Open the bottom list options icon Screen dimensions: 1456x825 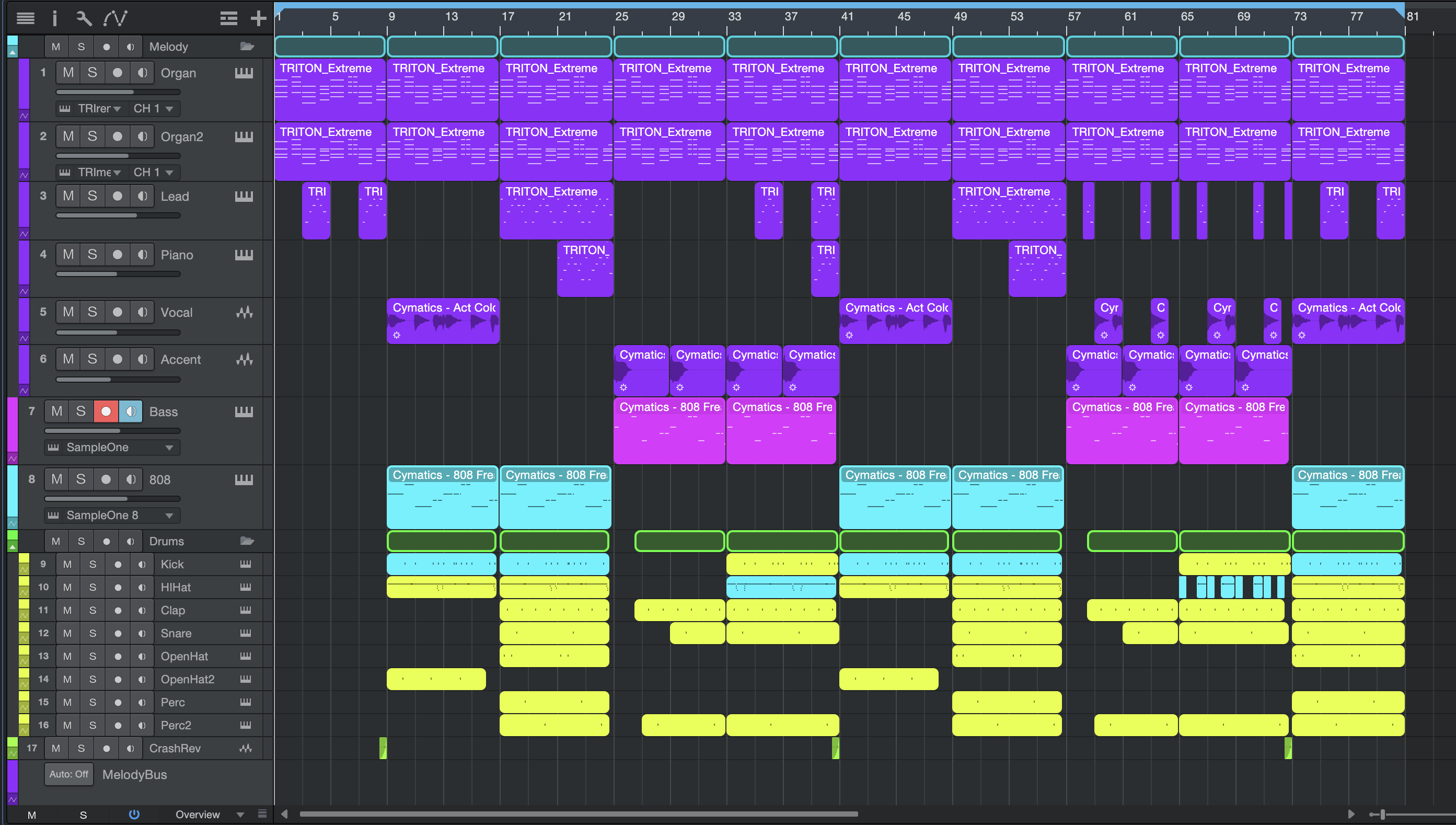click(x=262, y=814)
